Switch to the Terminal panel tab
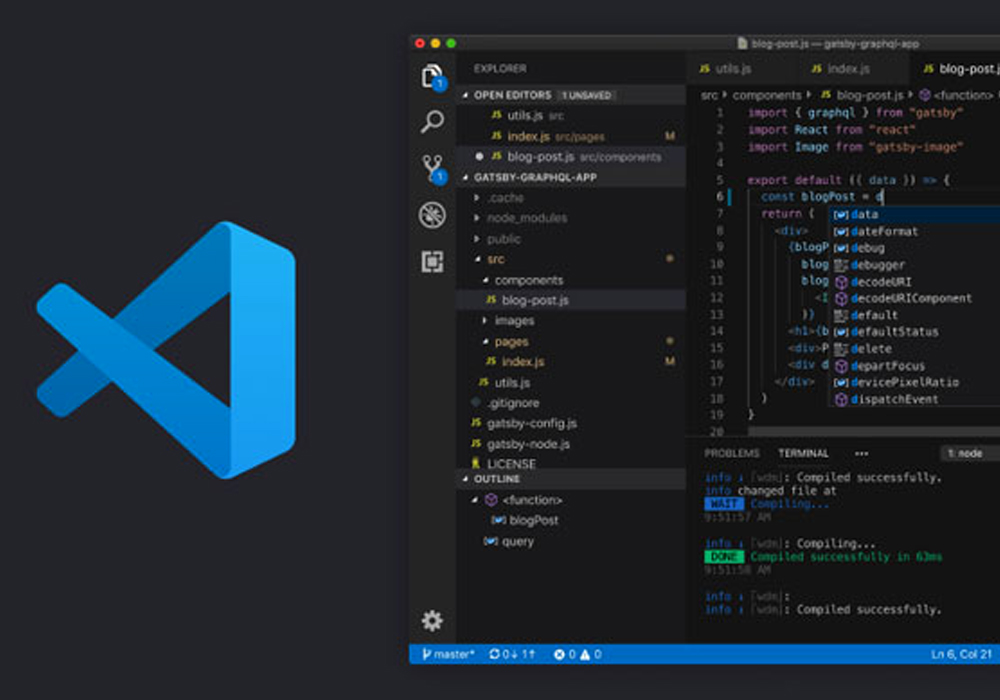Viewport: 1000px width, 700px height. coord(803,453)
